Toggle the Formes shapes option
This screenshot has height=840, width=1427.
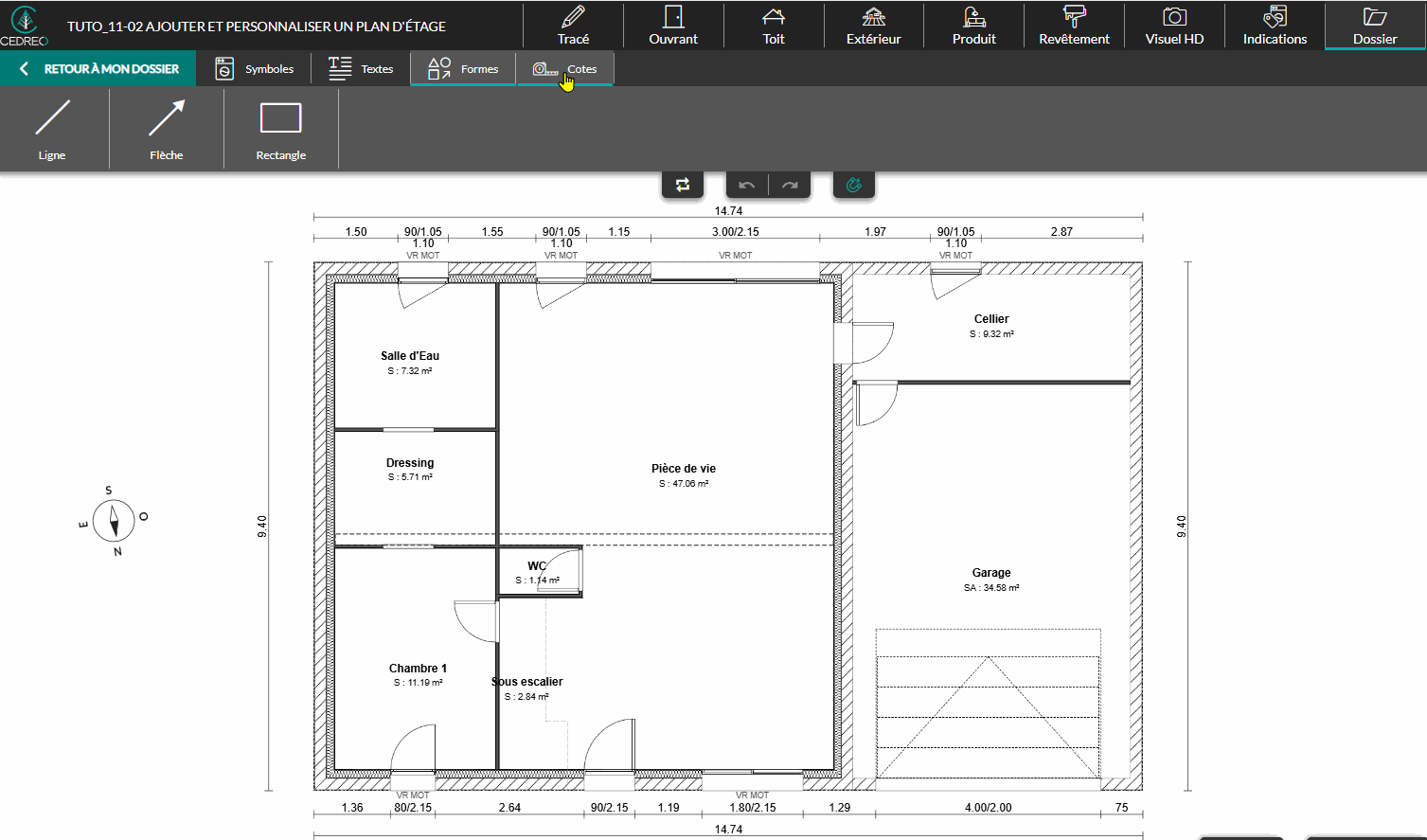(x=463, y=69)
